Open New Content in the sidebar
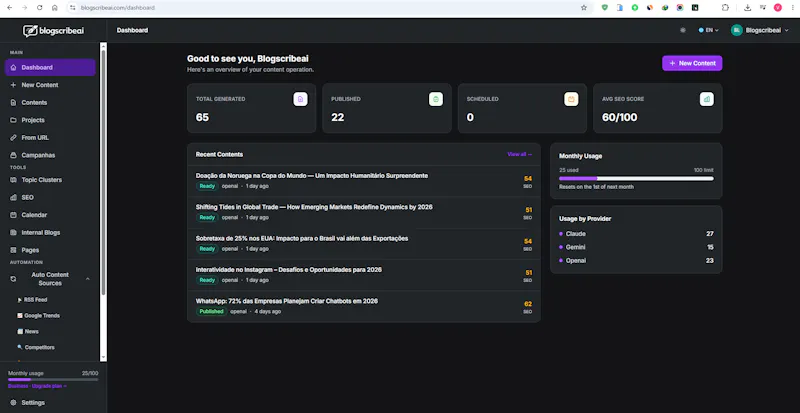The height and width of the screenshot is (413, 800). click(x=50, y=85)
